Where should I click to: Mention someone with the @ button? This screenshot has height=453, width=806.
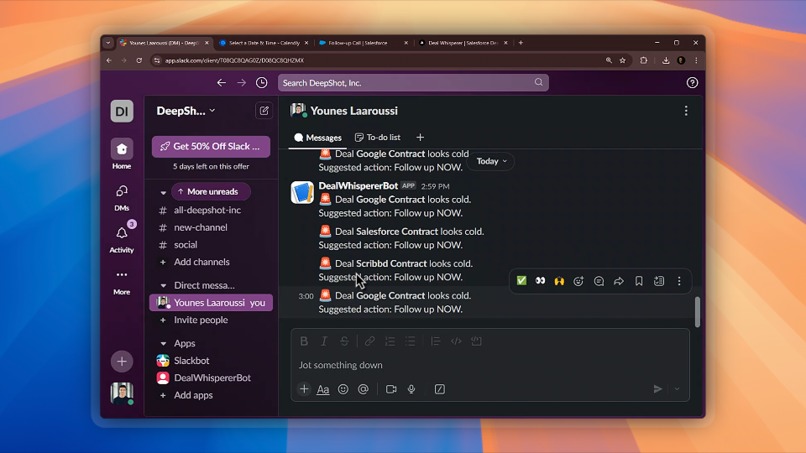(363, 389)
